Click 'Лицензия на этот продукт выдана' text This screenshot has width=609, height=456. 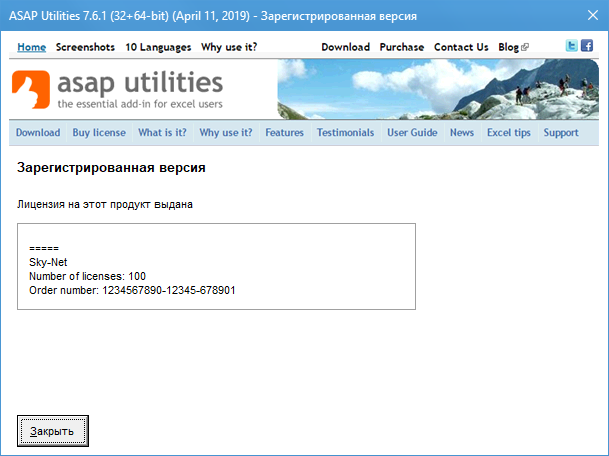click(105, 204)
